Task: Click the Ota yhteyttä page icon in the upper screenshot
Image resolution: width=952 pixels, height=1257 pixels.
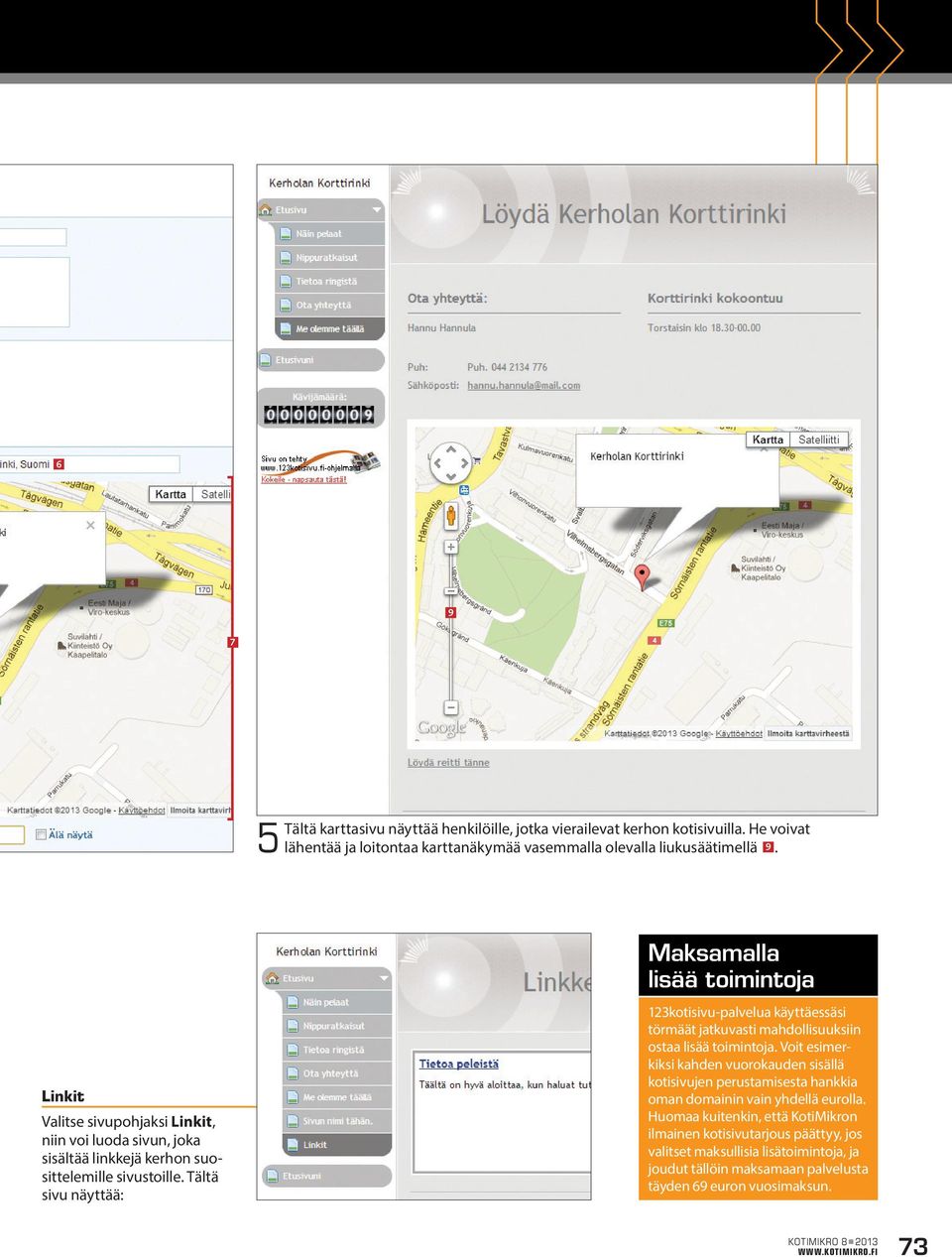Action: coord(286,306)
